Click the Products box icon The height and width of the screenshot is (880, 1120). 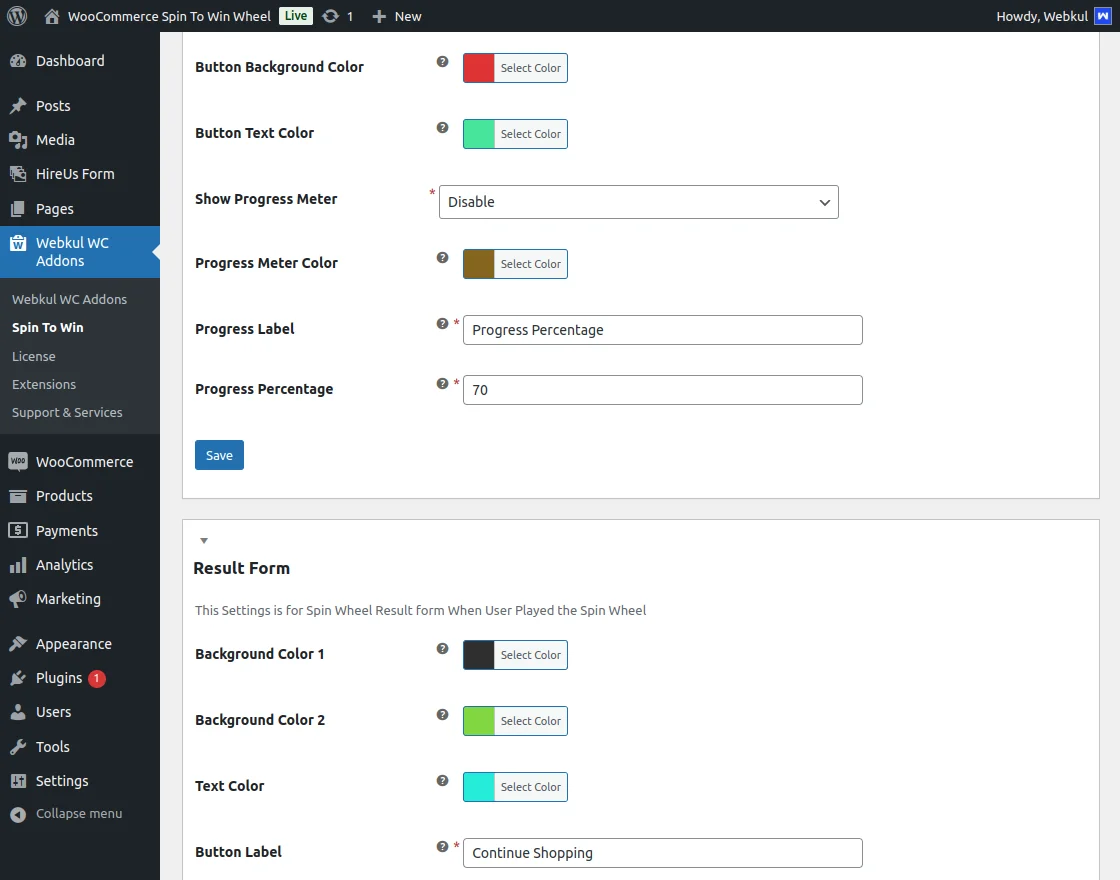point(18,496)
